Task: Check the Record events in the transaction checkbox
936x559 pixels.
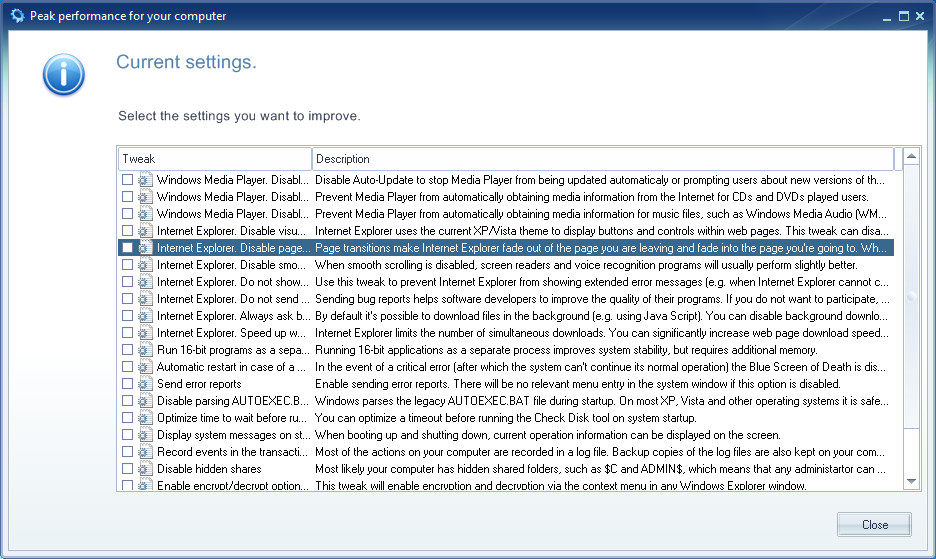Action: tap(127, 452)
